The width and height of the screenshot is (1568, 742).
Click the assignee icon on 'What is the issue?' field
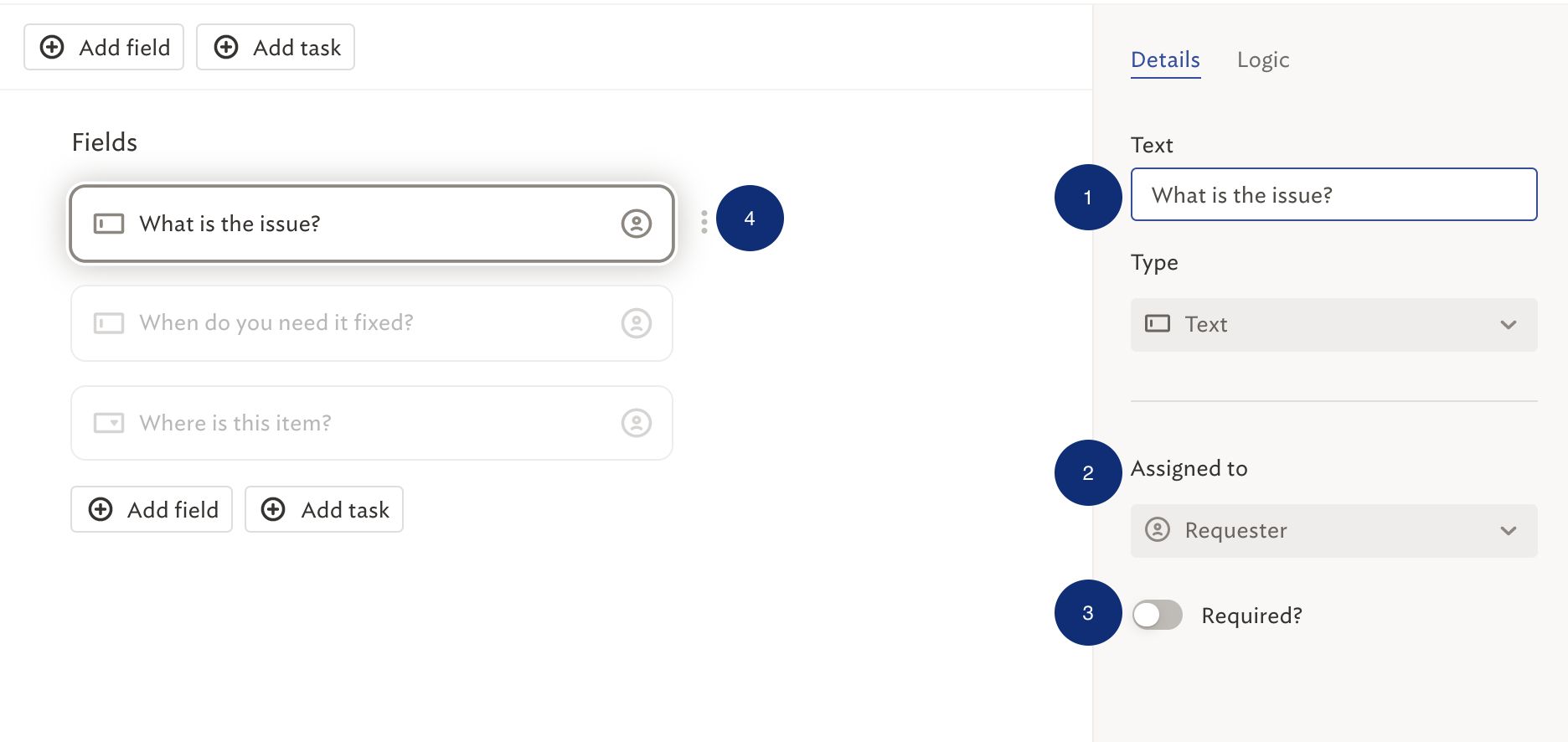(637, 224)
